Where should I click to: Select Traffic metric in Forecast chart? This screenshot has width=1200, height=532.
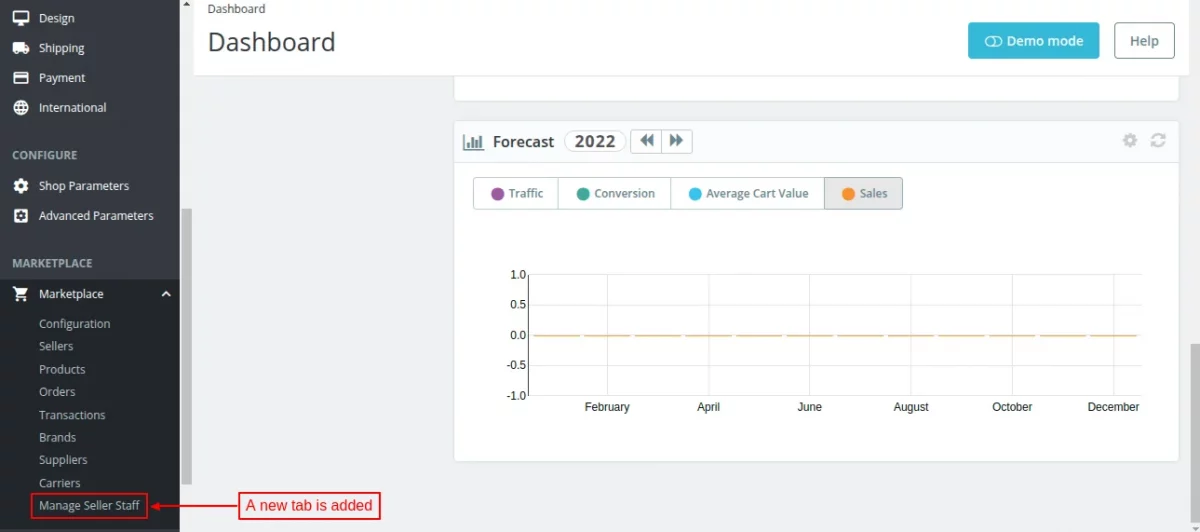516,194
